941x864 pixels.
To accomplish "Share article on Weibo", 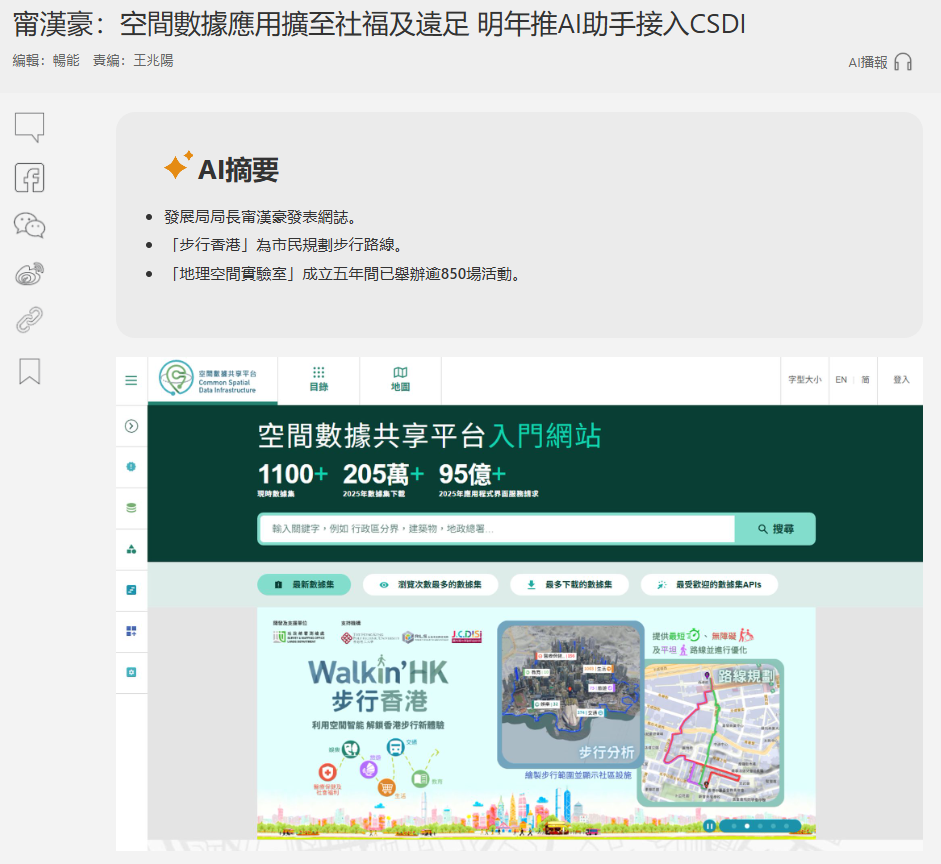I will click(x=29, y=274).
